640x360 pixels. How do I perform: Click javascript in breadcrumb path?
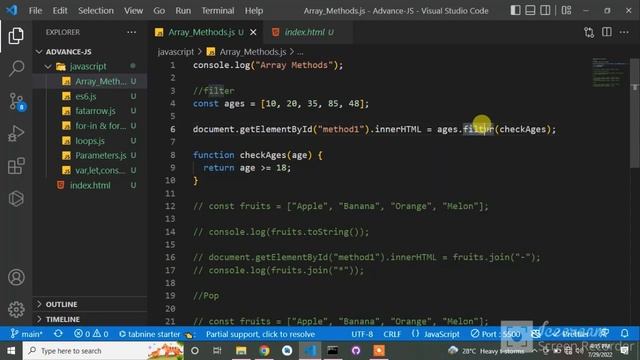pyautogui.click(x=176, y=52)
